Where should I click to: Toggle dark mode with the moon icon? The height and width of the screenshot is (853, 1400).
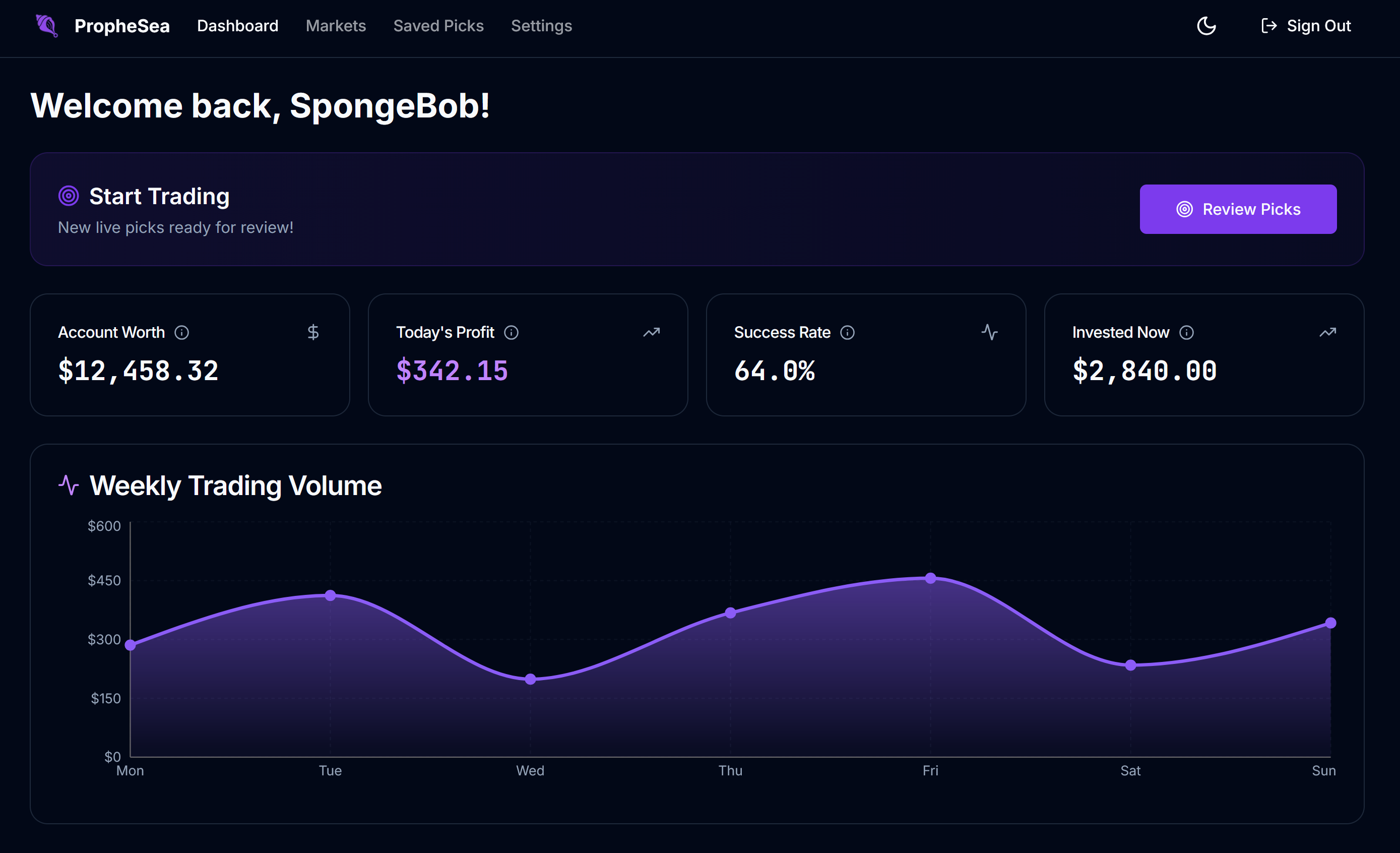pyautogui.click(x=1205, y=26)
